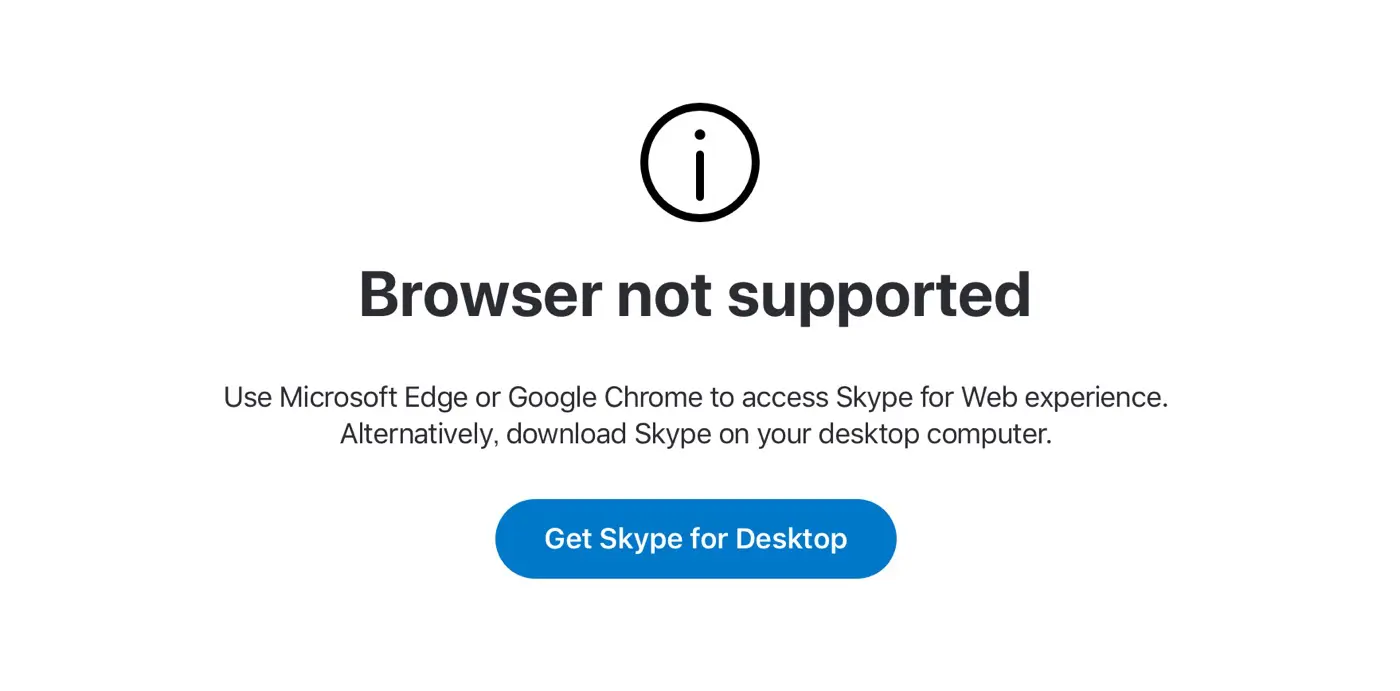Select the "Browser not supported" heading
Image resolution: width=1400 pixels, height=691 pixels.
point(697,294)
